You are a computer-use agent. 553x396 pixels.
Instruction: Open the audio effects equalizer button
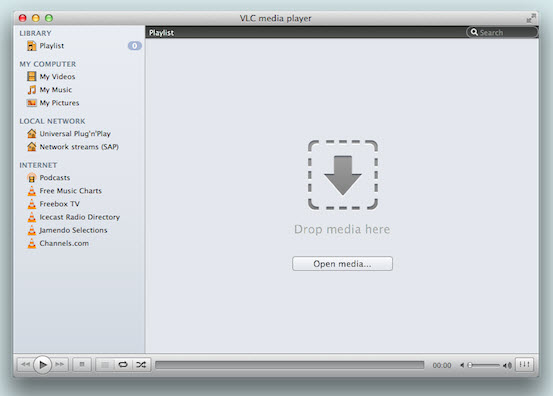coord(524,365)
